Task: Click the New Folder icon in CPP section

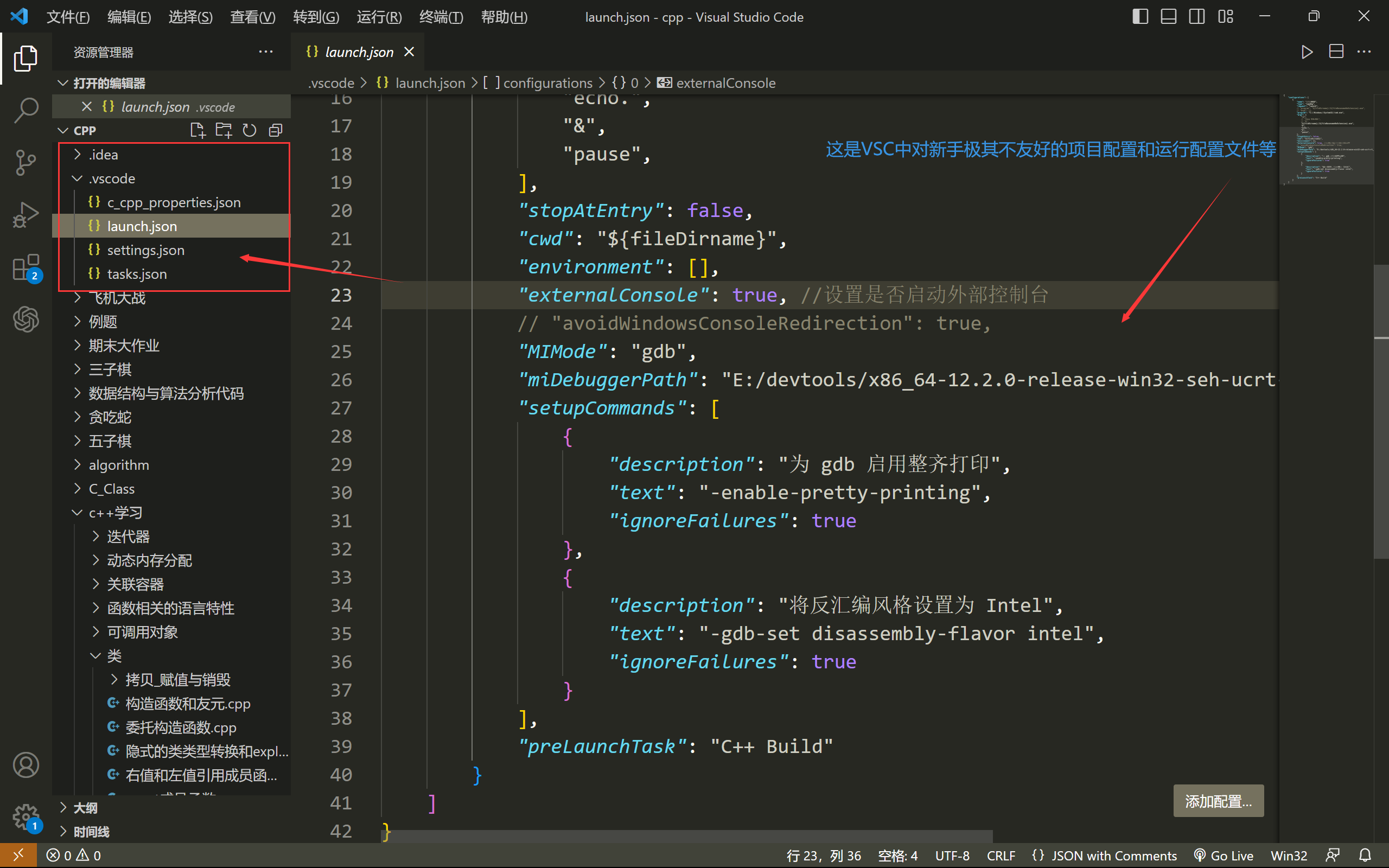Action: pos(224,130)
